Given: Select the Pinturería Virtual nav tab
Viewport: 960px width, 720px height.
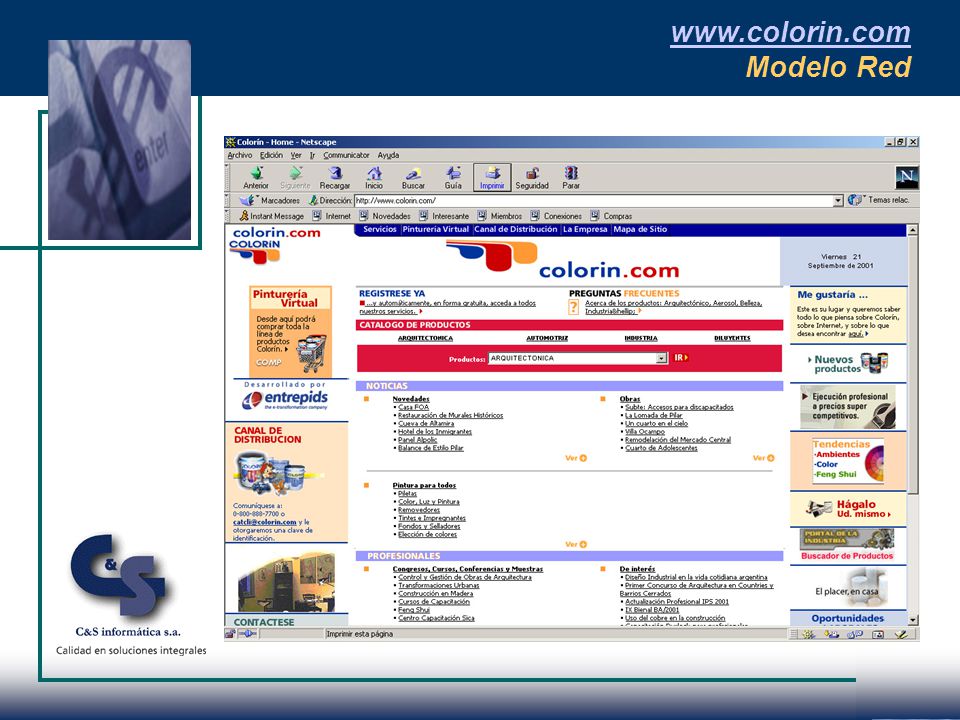Looking at the screenshot, I should click(436, 230).
